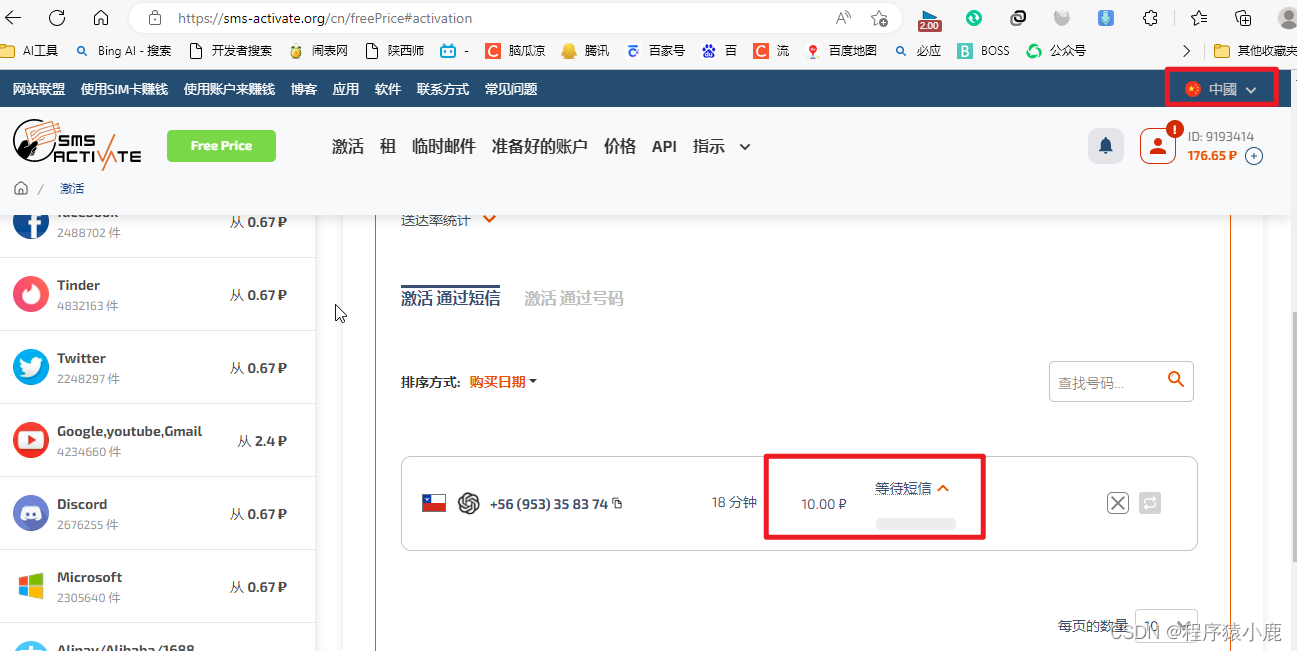This screenshot has width=1297, height=651.
Task: Open the user account icon with alert
Action: click(x=1158, y=146)
